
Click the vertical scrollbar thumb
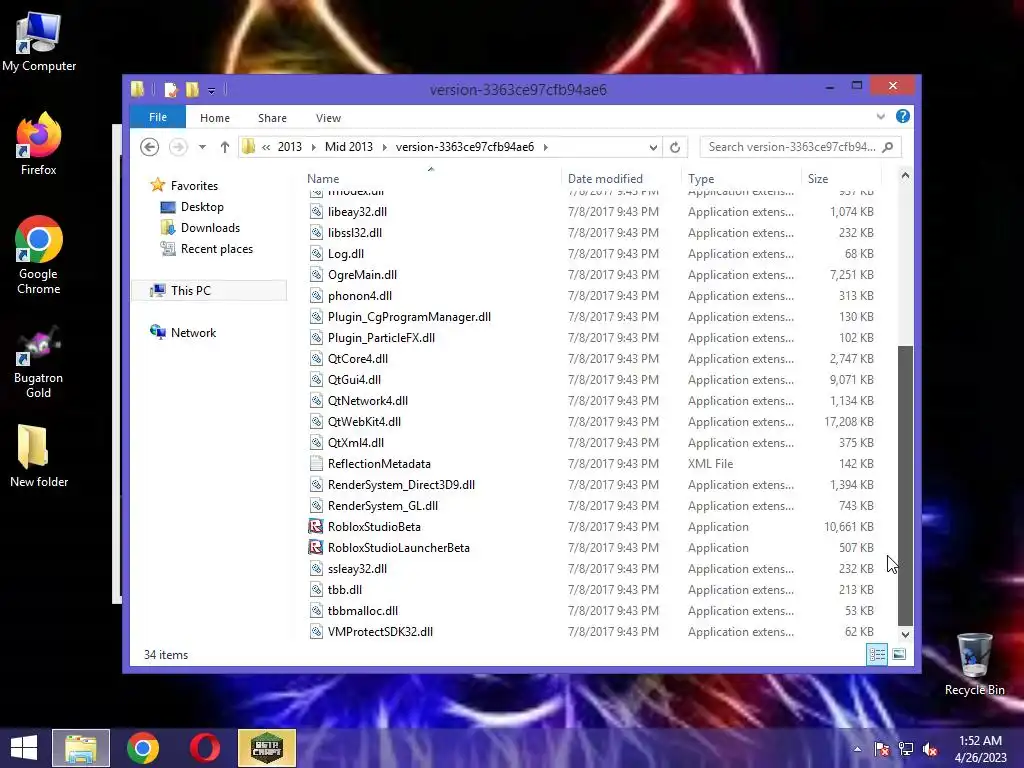click(x=905, y=486)
